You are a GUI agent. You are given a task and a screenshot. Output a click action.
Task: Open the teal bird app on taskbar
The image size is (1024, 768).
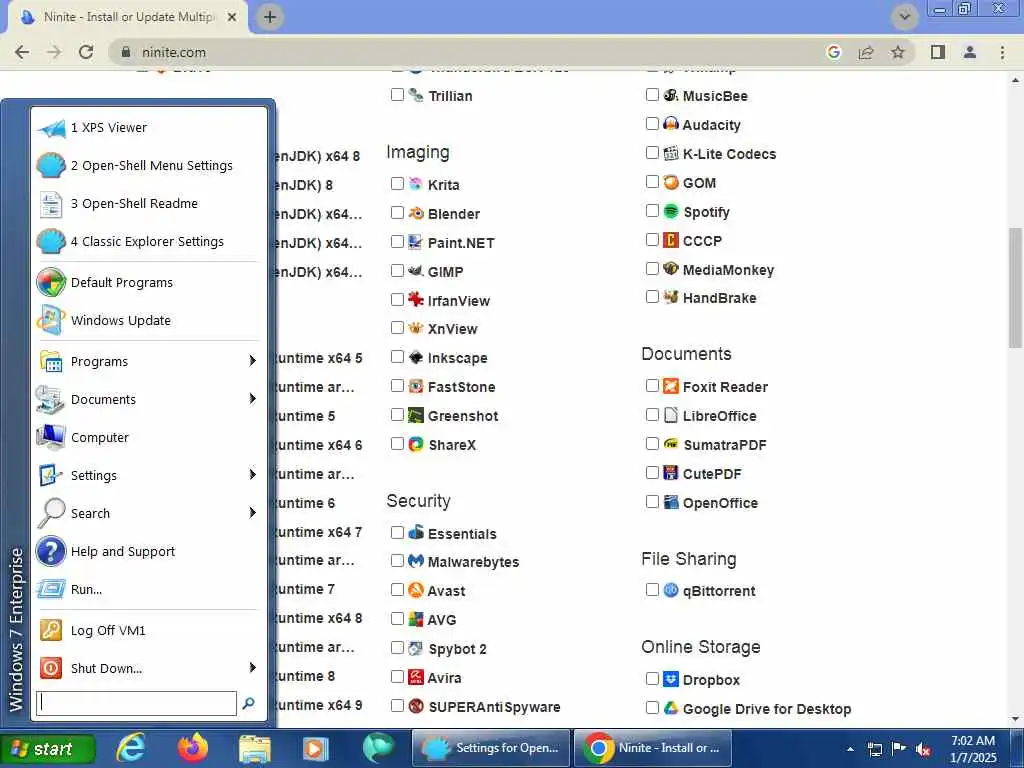[x=378, y=748]
